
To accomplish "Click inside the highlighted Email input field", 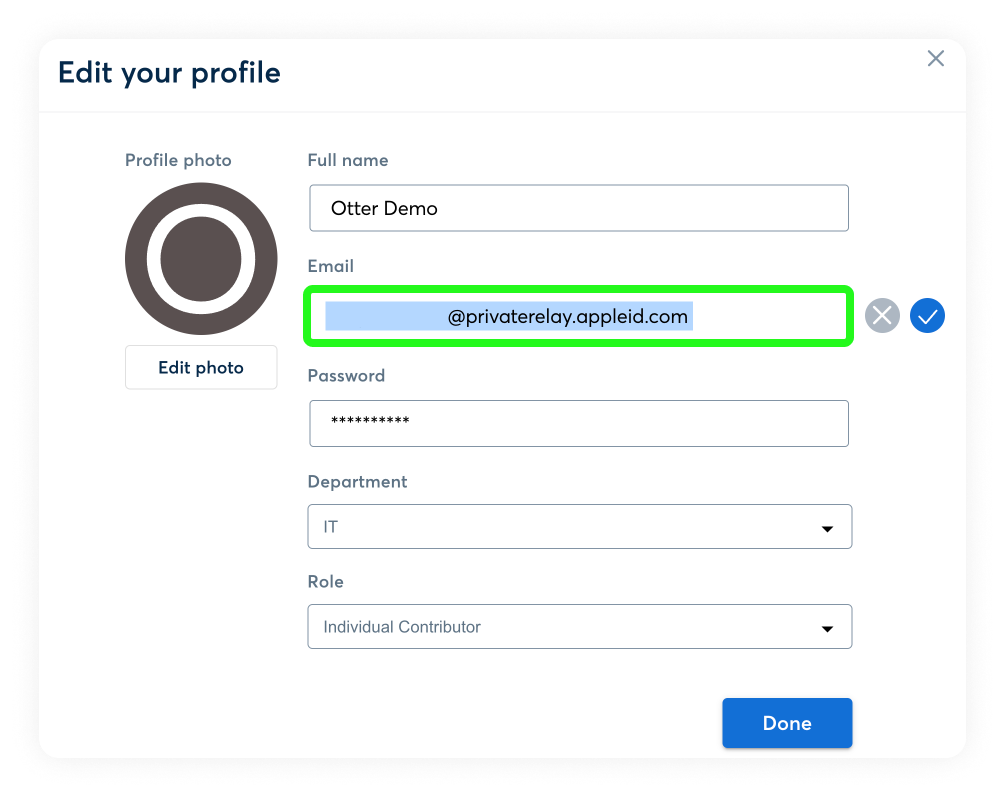I will click(579, 316).
